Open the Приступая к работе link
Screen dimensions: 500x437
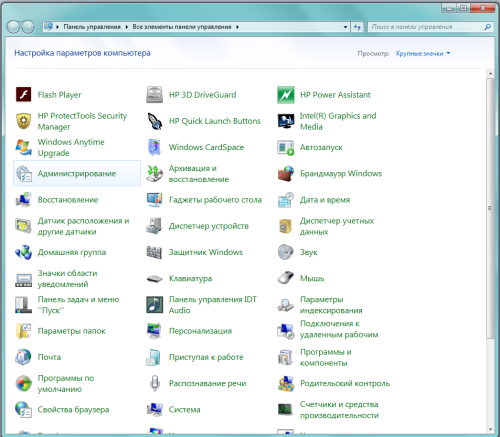(x=206, y=357)
